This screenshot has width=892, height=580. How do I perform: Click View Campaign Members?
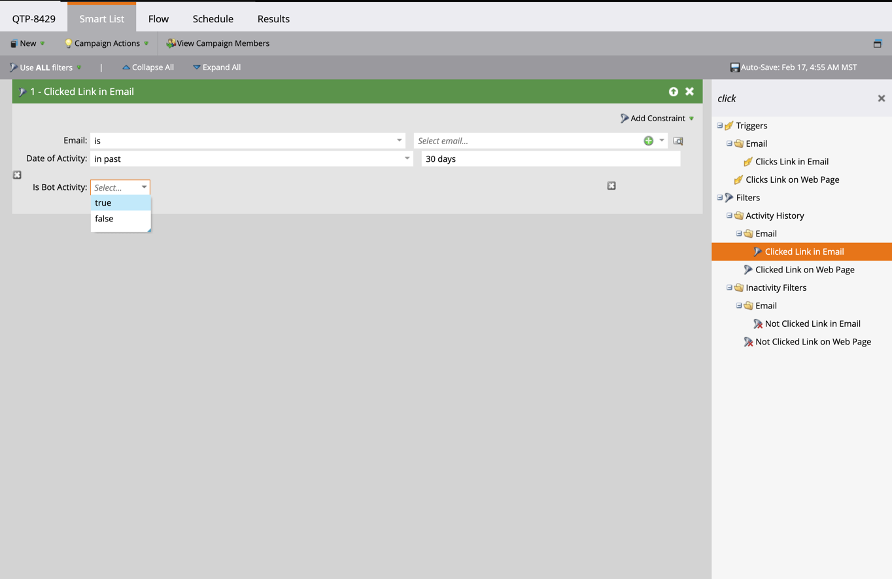[x=218, y=43]
